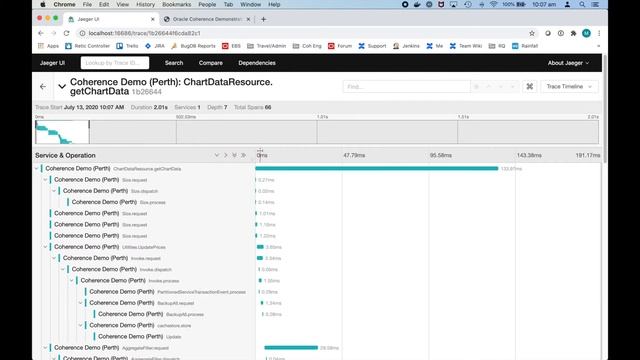Open Chrome's Bookmarks menu
Screen dimensions: 640x360
click(176, 4)
